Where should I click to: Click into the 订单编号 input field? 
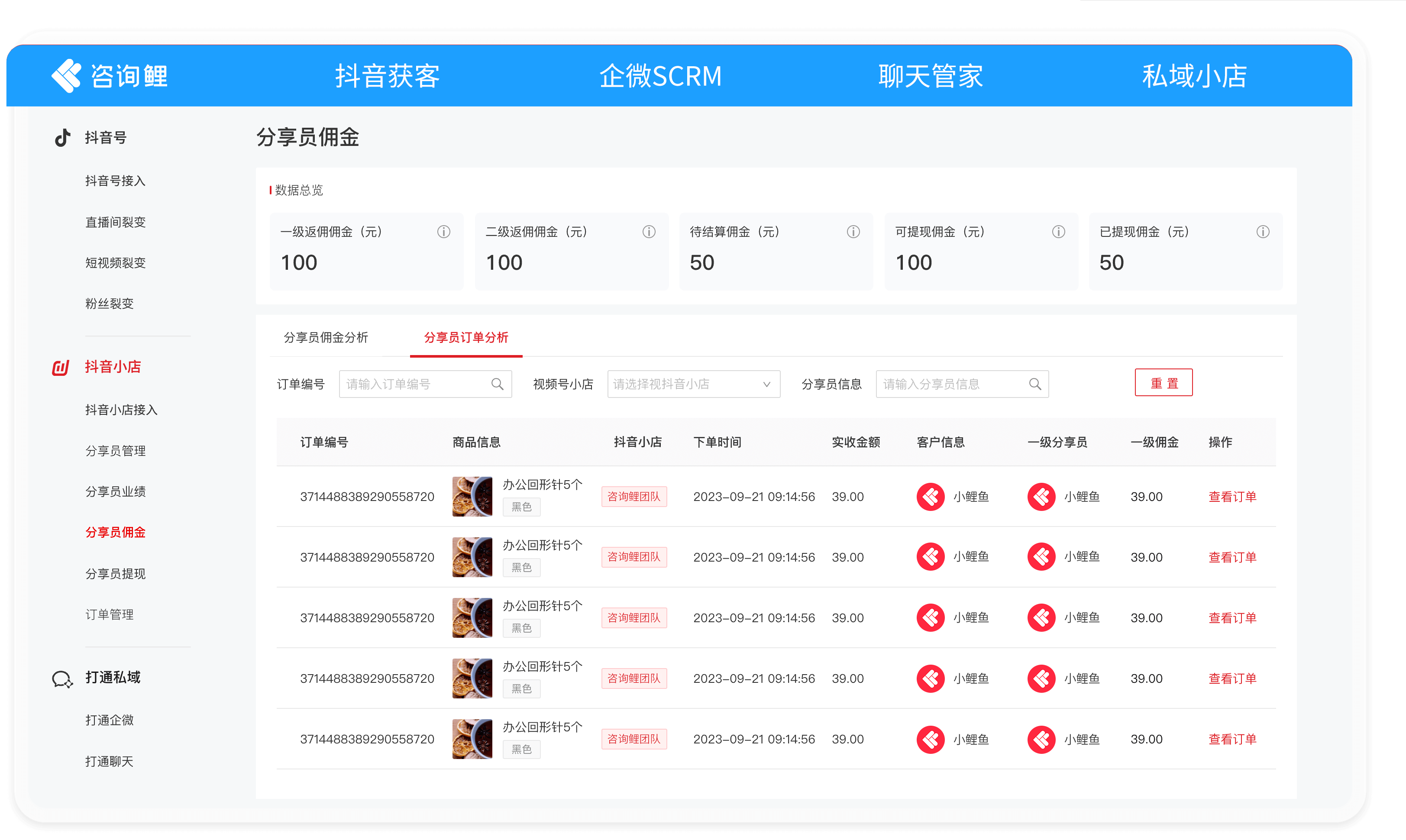click(x=416, y=384)
